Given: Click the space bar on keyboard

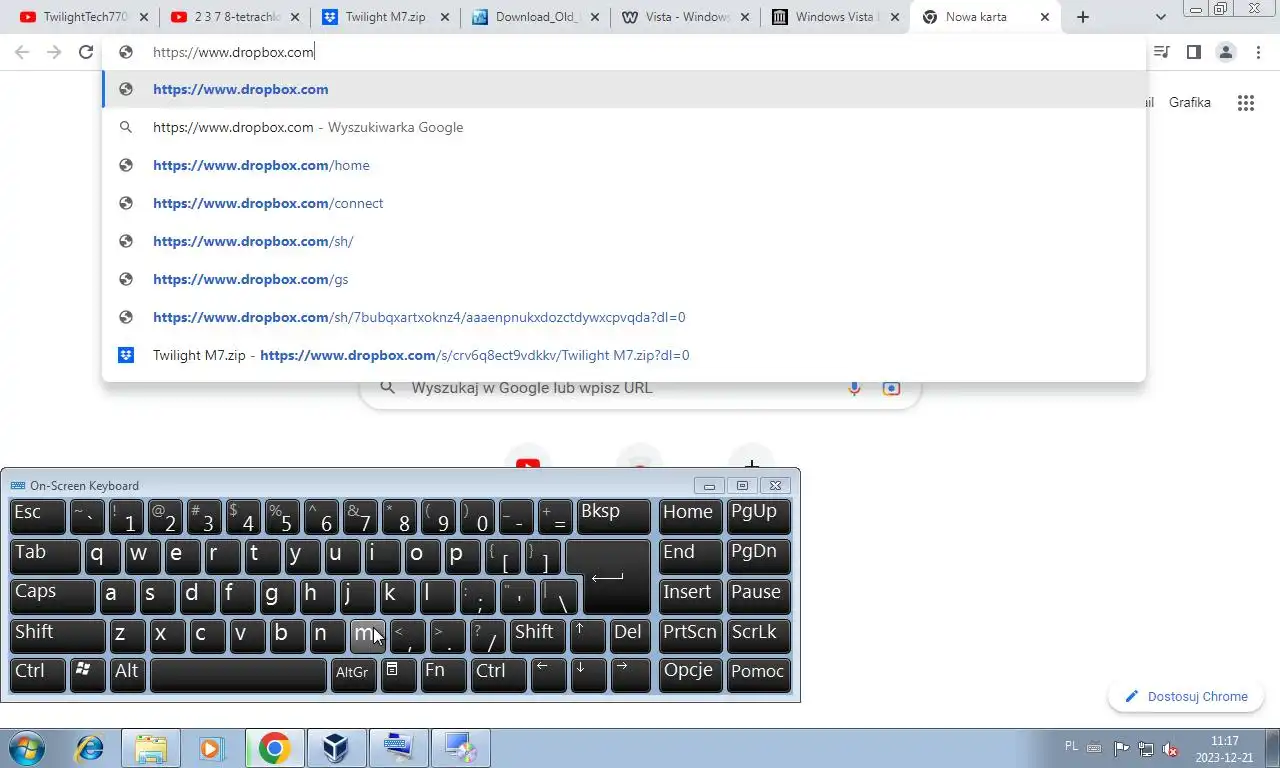Looking at the screenshot, I should click(x=238, y=674).
